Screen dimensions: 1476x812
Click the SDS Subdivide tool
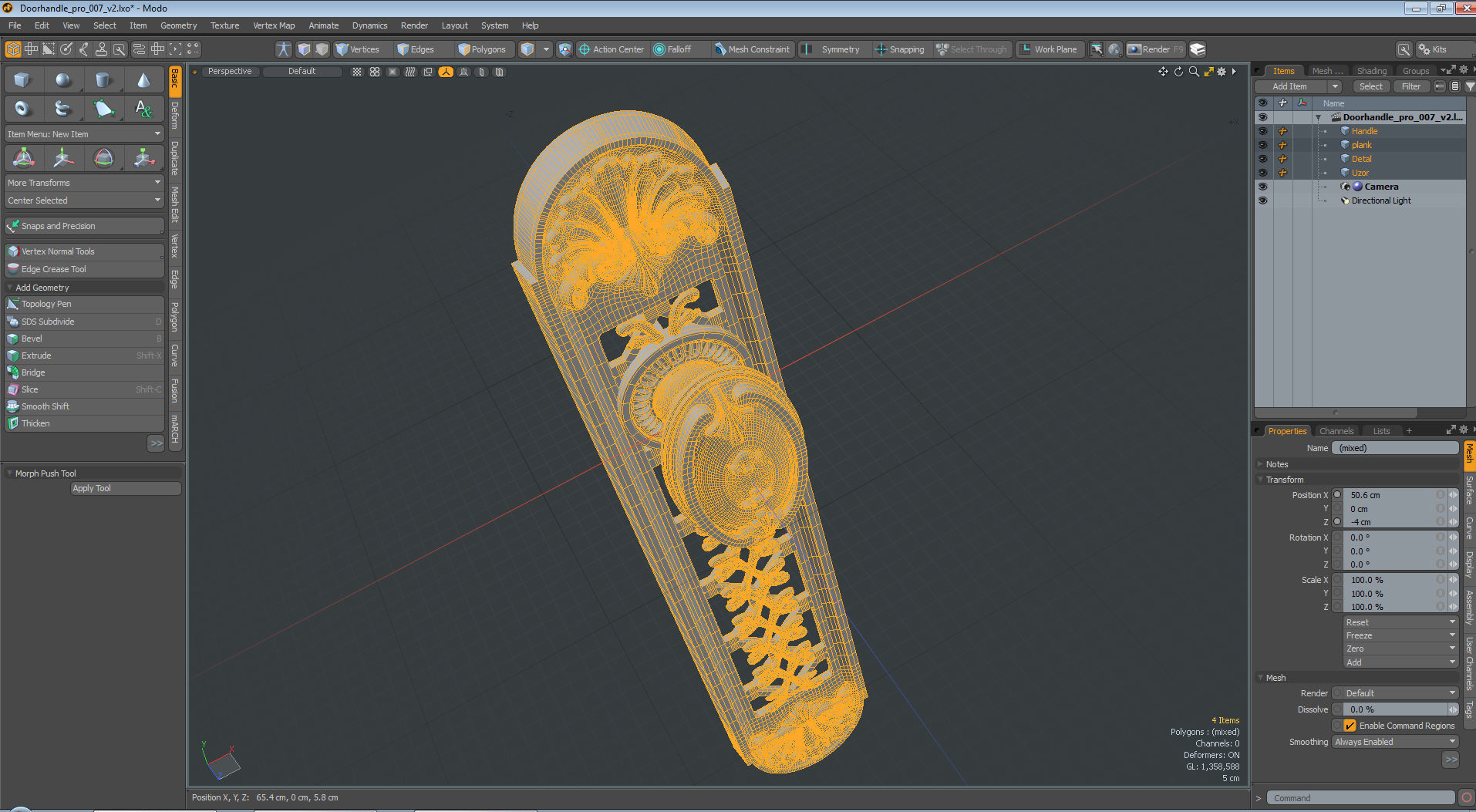(x=85, y=322)
